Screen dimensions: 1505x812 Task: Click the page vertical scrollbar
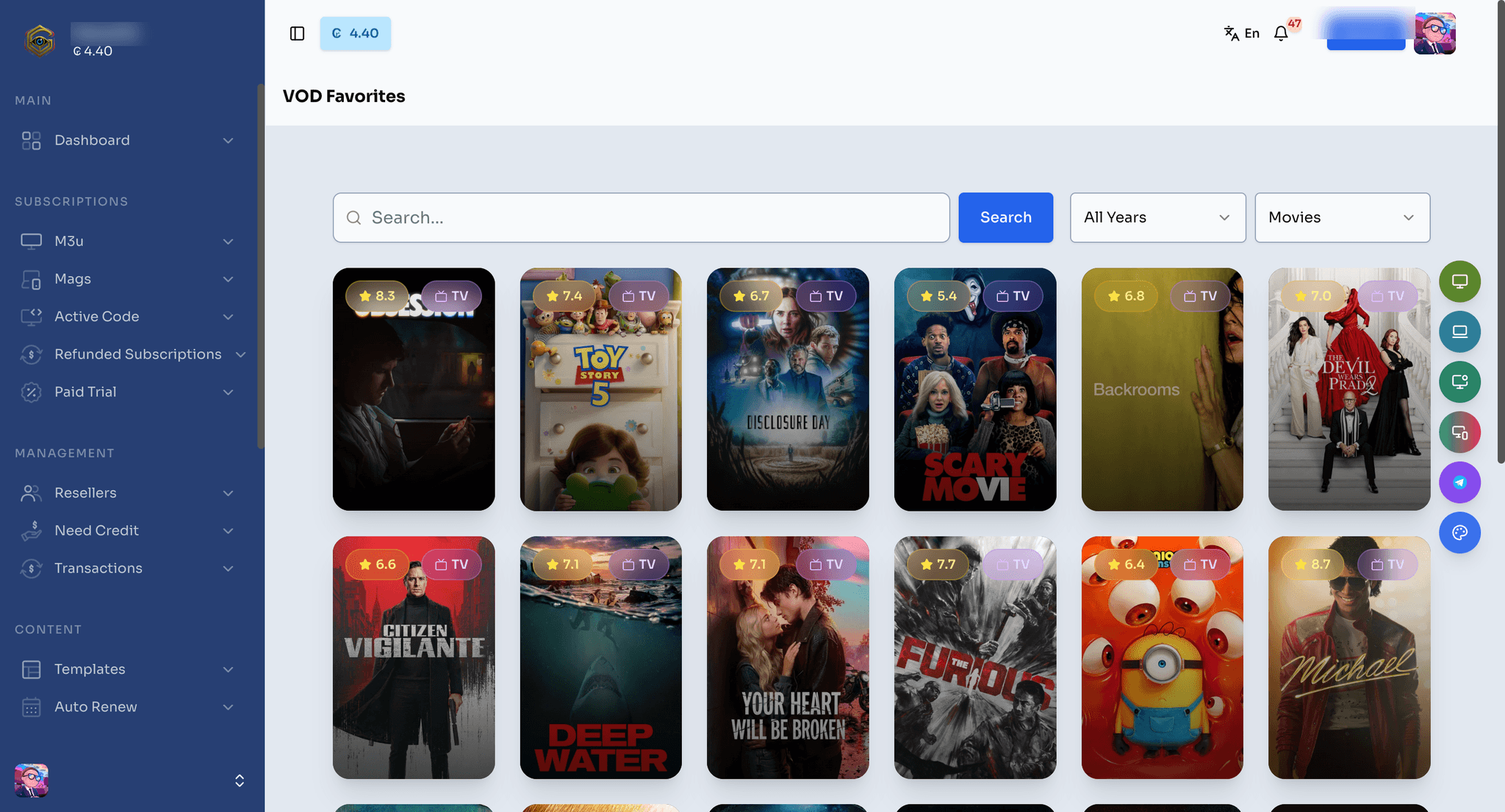pos(1501,231)
